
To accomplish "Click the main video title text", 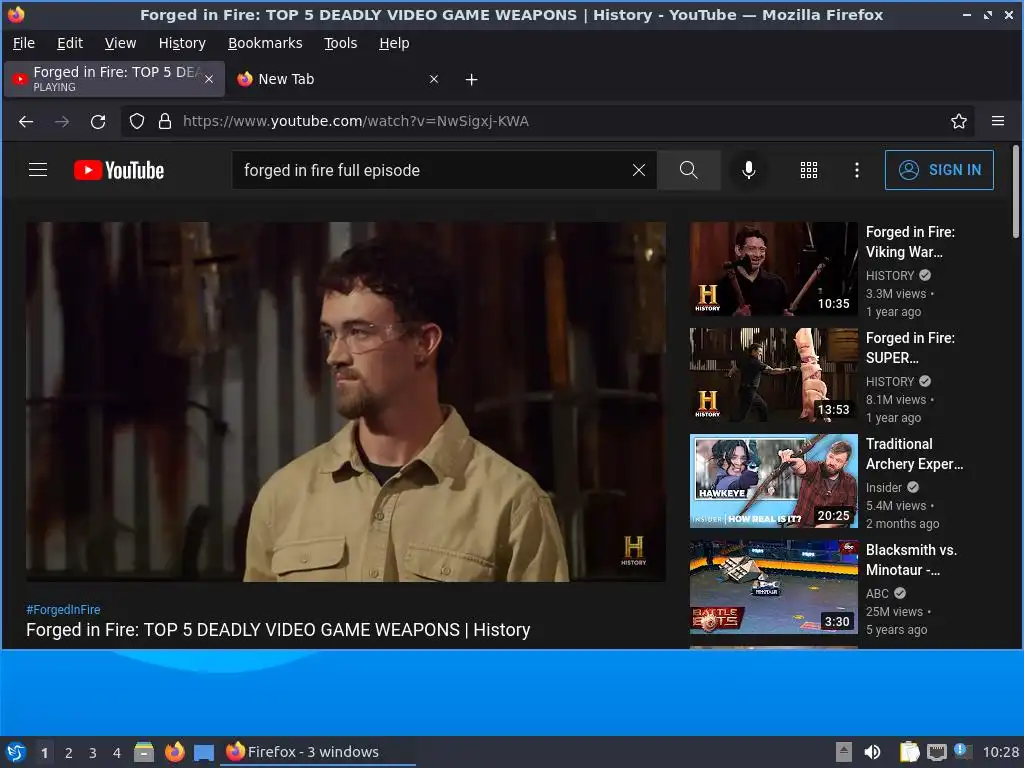I will [278, 630].
